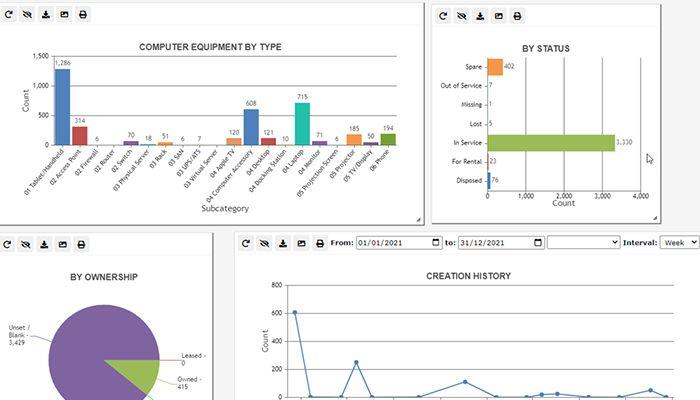Refresh the By Ownership chart
Screen dimensions: 700x400
tap(7, 244)
